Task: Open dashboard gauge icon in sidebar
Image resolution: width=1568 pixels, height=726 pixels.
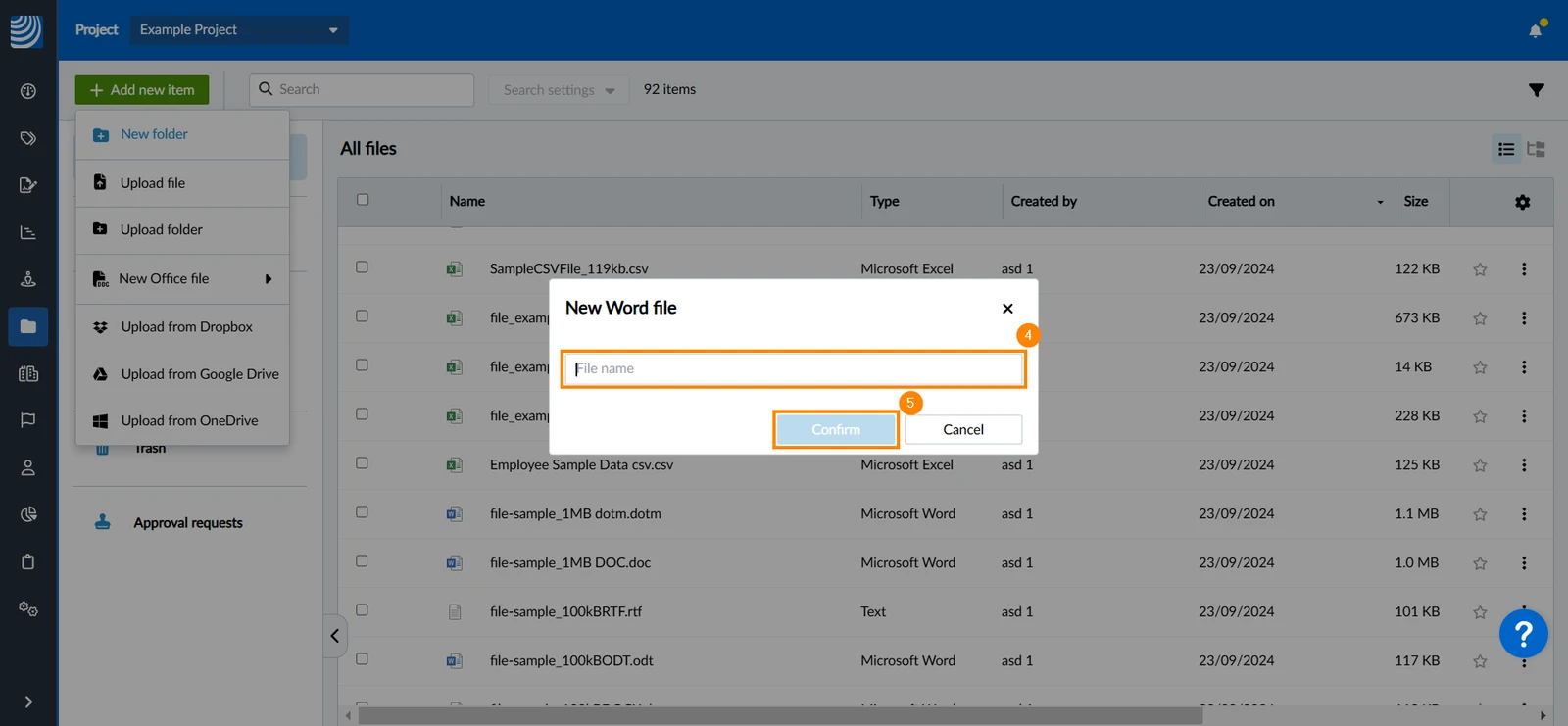Action: (28, 91)
